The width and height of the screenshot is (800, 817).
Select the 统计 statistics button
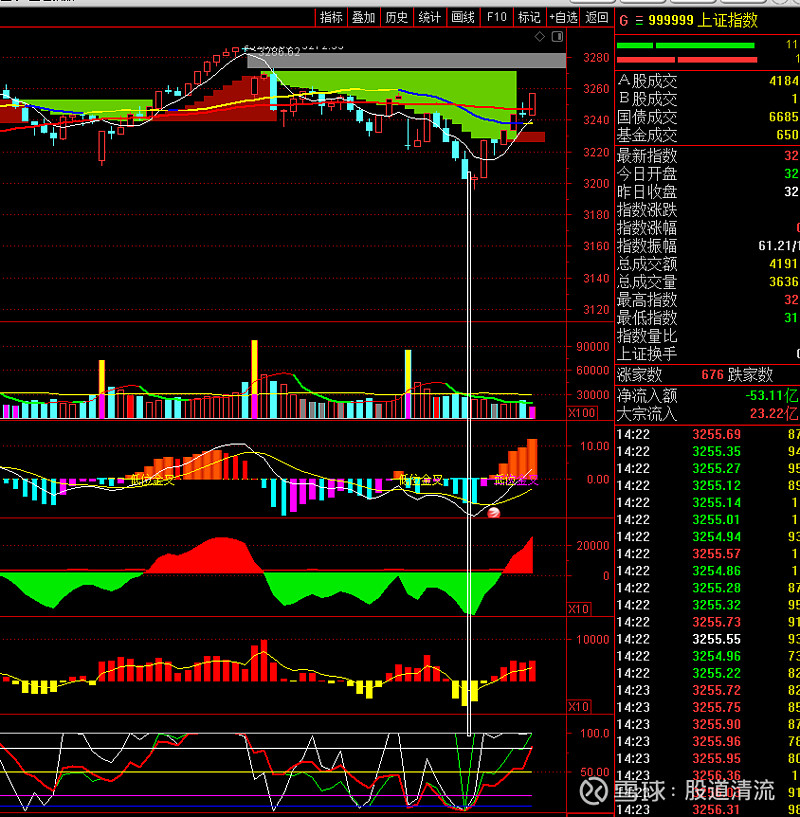point(430,17)
